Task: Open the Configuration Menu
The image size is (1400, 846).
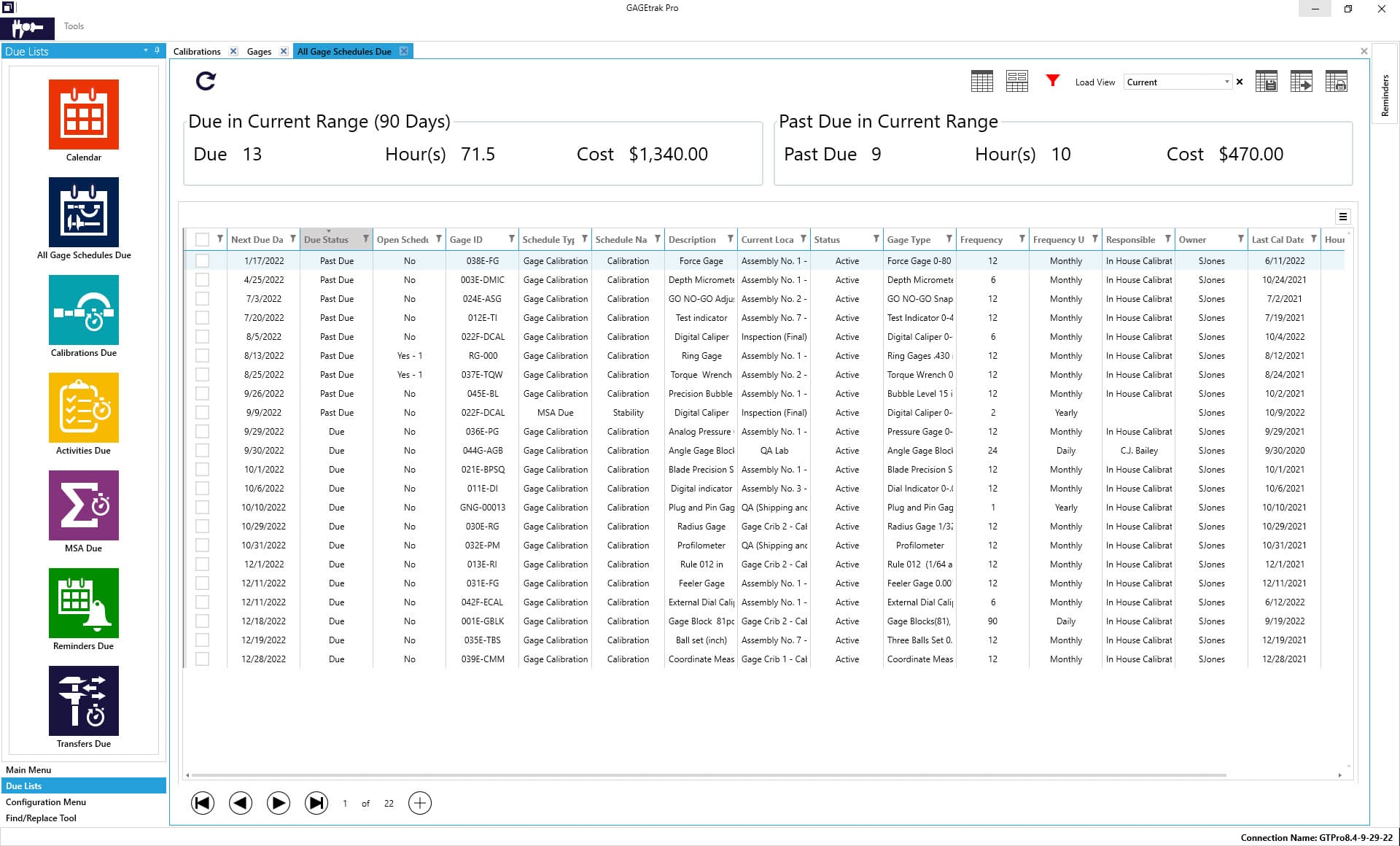Action: click(x=46, y=802)
